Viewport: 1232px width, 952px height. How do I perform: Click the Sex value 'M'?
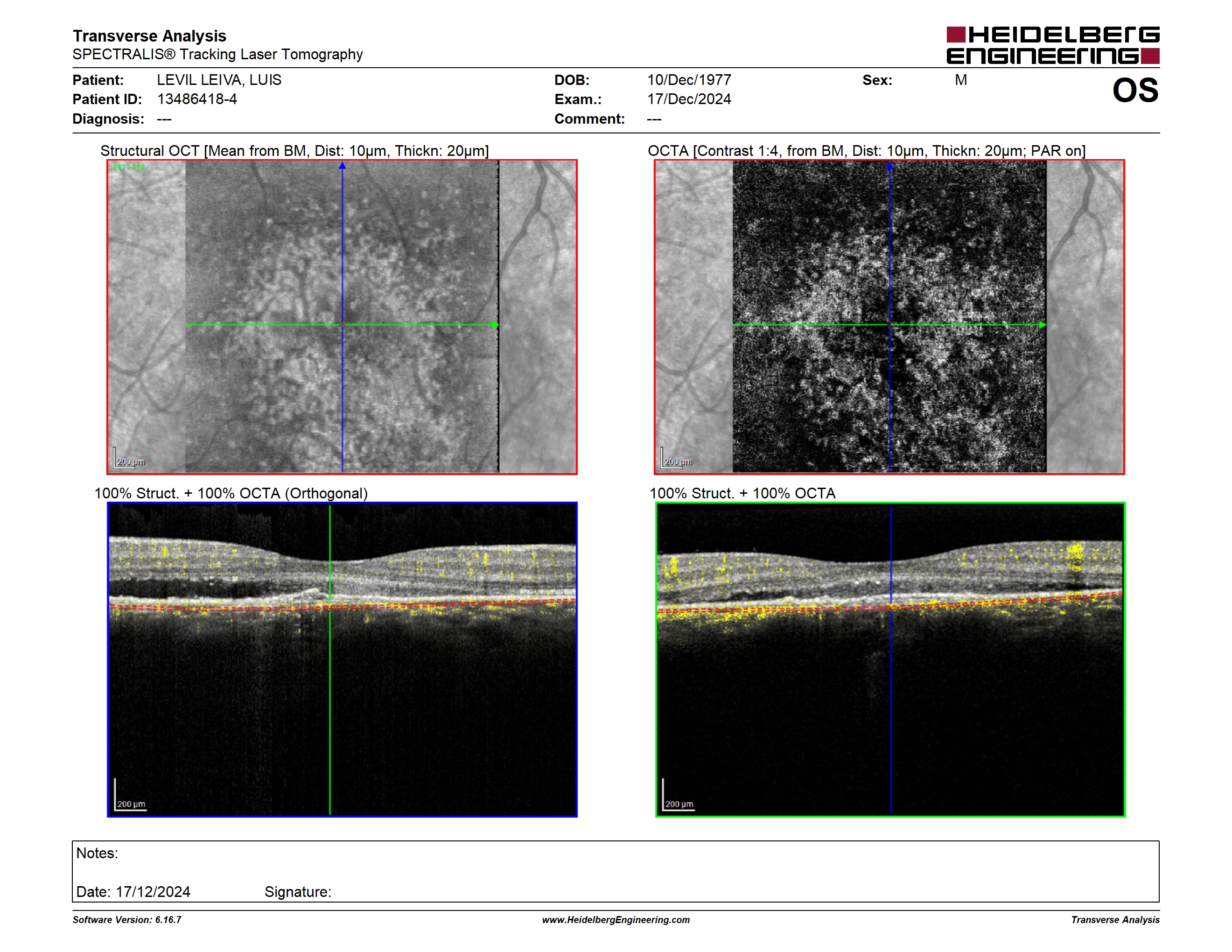click(x=961, y=80)
